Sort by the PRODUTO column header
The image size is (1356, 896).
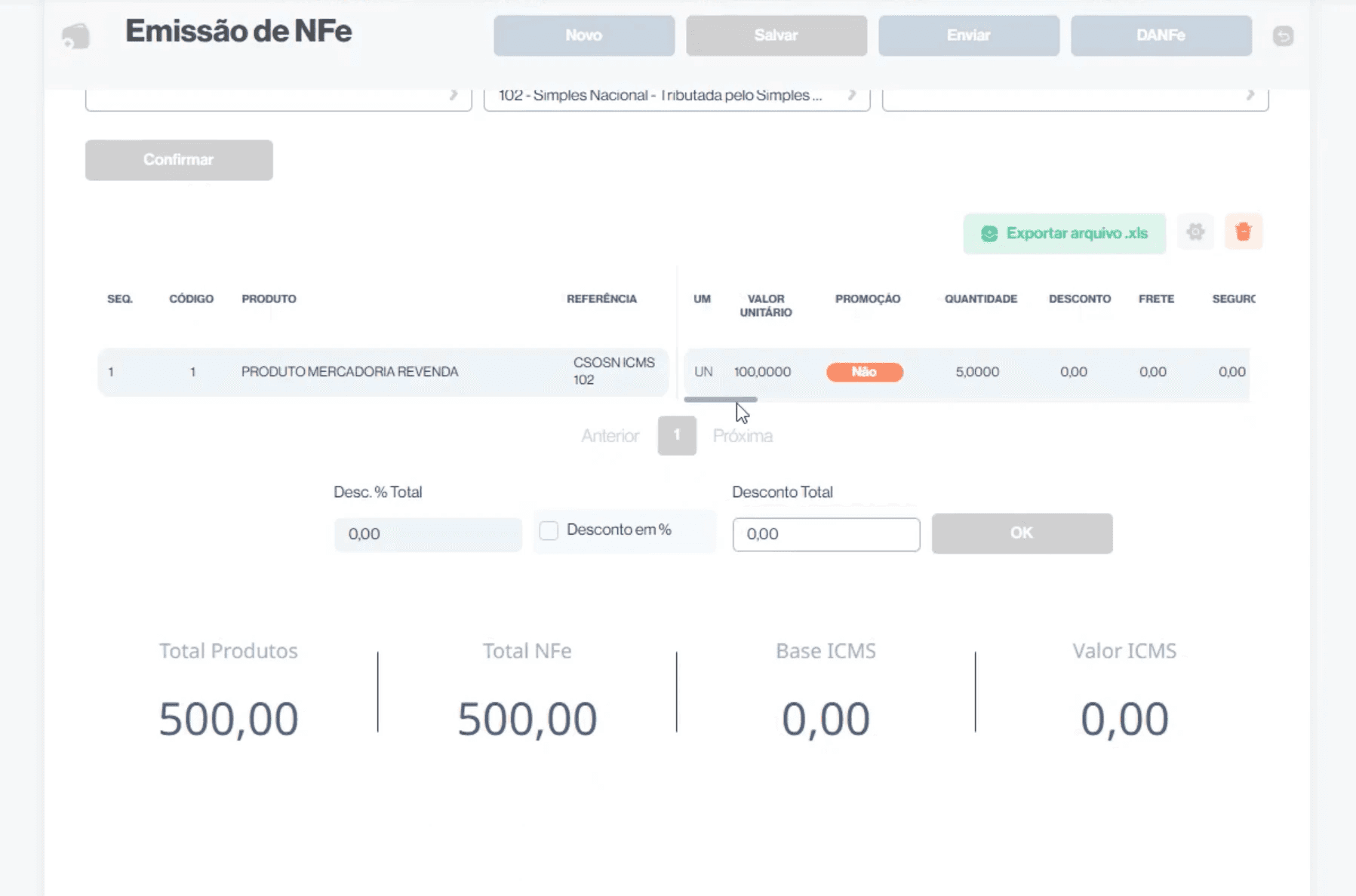coord(269,299)
